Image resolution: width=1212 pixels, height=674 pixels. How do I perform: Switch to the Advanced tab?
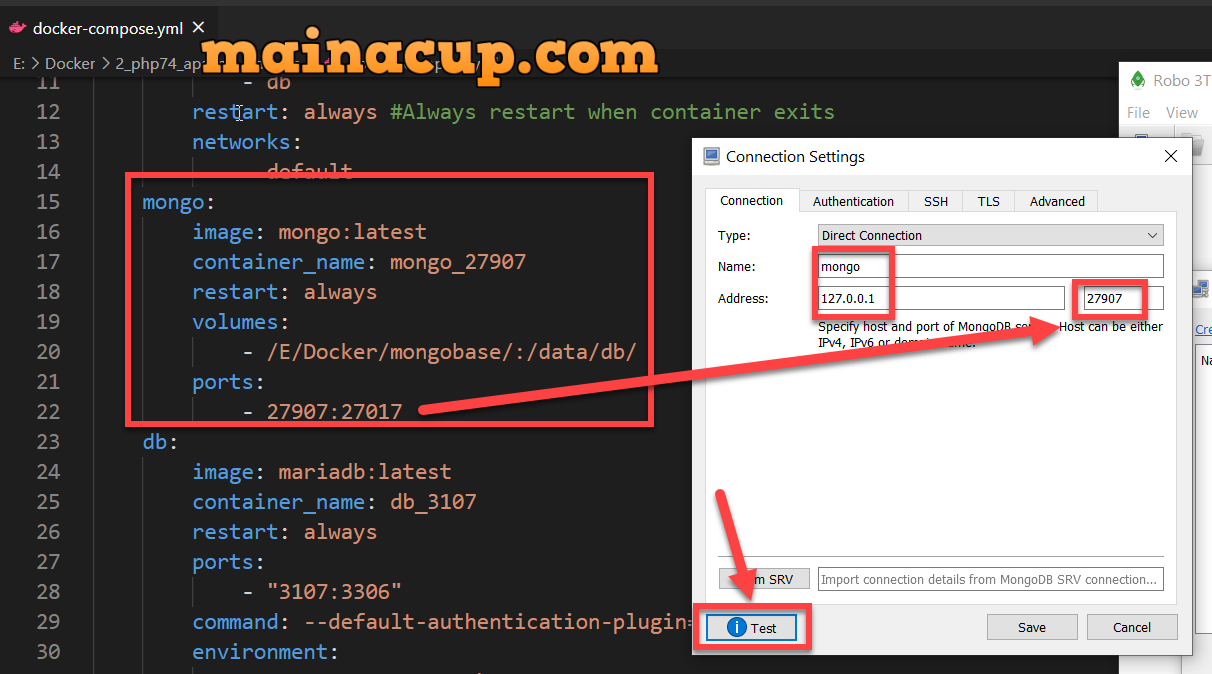pos(1057,201)
